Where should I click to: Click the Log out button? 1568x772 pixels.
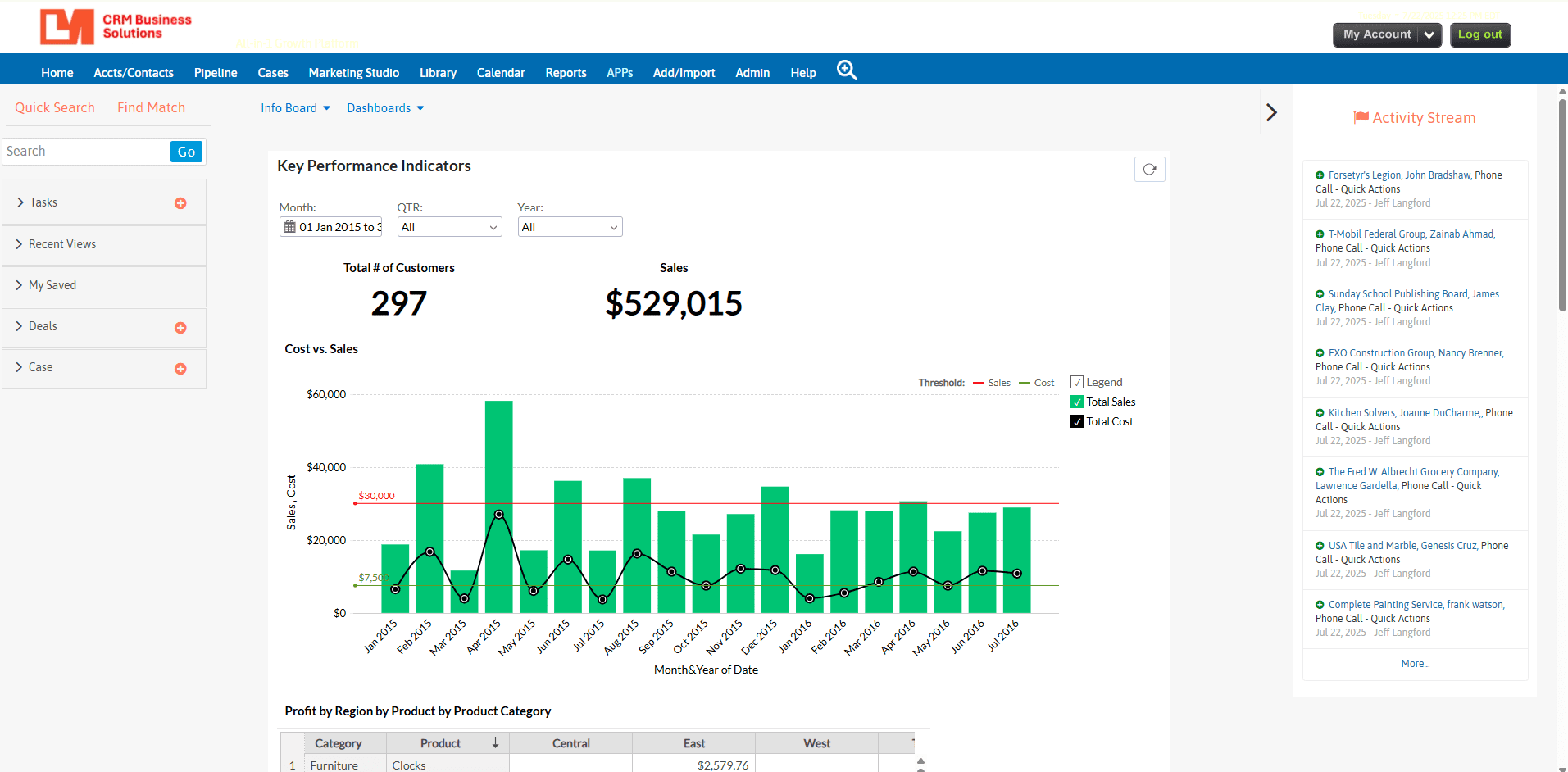pos(1479,34)
